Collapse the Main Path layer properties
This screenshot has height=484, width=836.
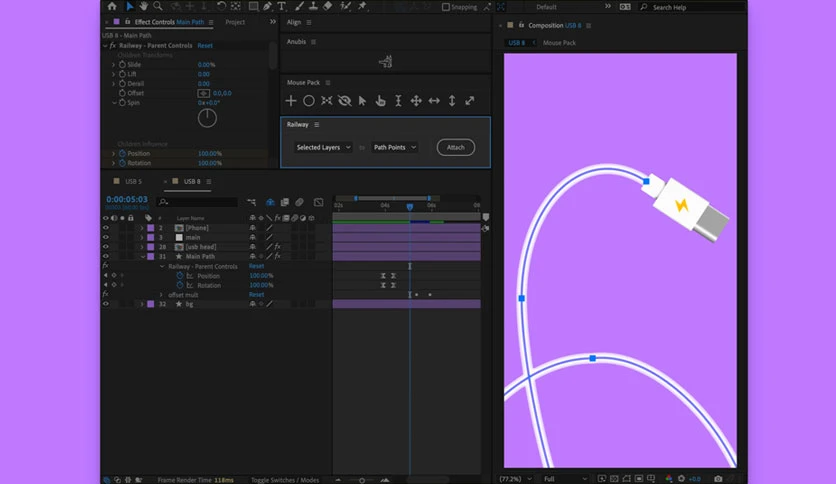coord(142,256)
